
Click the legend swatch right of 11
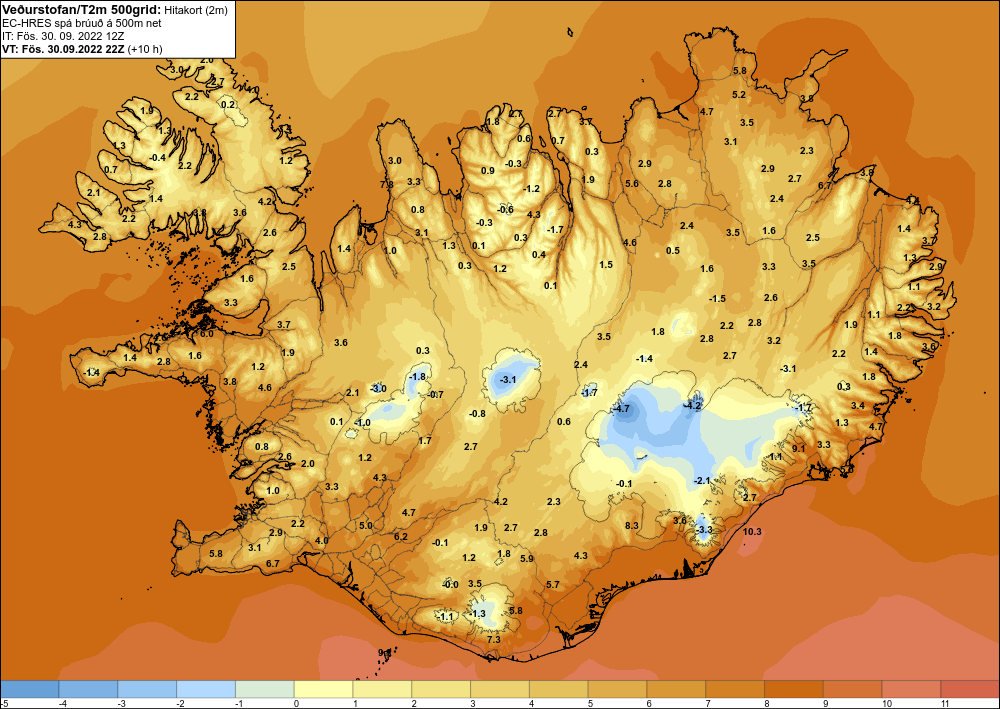pyautogui.click(x=970, y=689)
